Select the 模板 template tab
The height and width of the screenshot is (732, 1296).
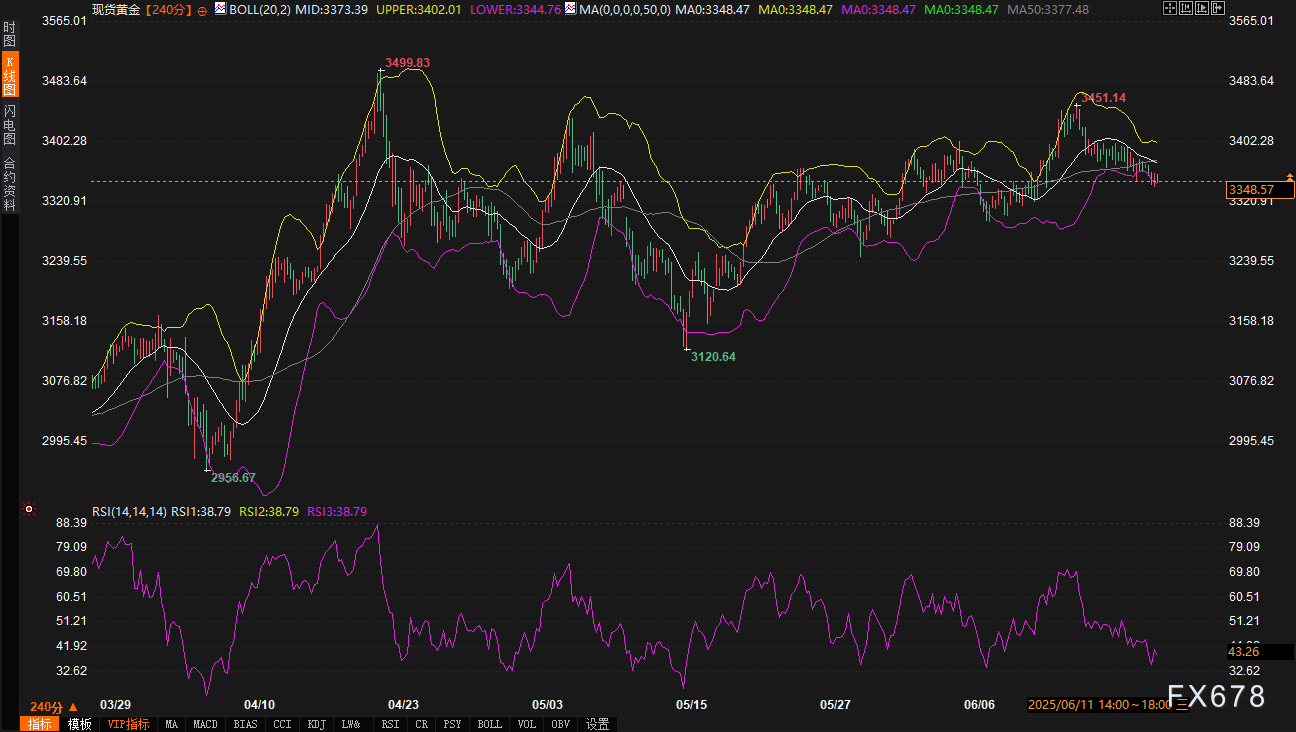79,724
